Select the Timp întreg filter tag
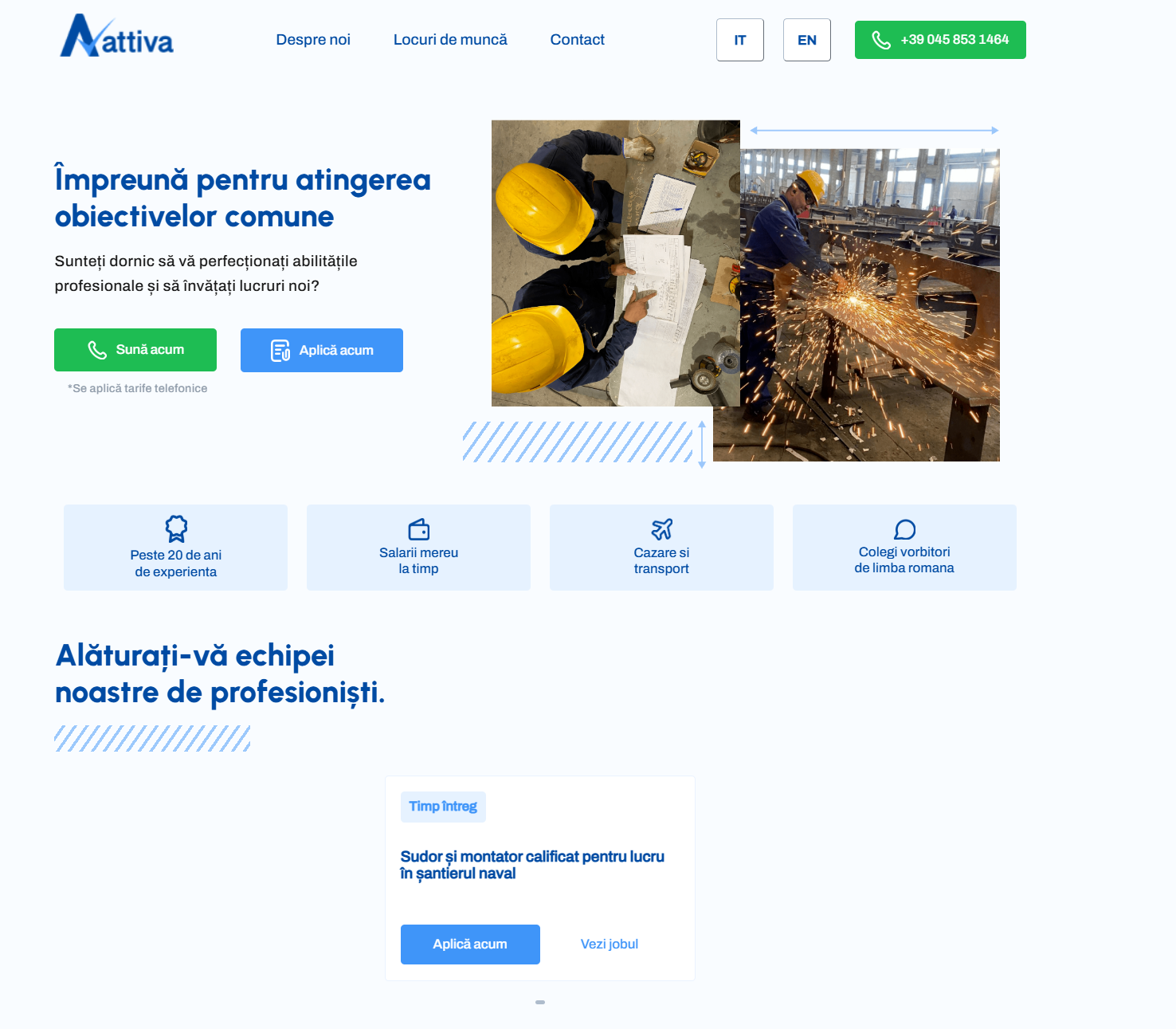The height and width of the screenshot is (1029, 1176). (x=443, y=807)
